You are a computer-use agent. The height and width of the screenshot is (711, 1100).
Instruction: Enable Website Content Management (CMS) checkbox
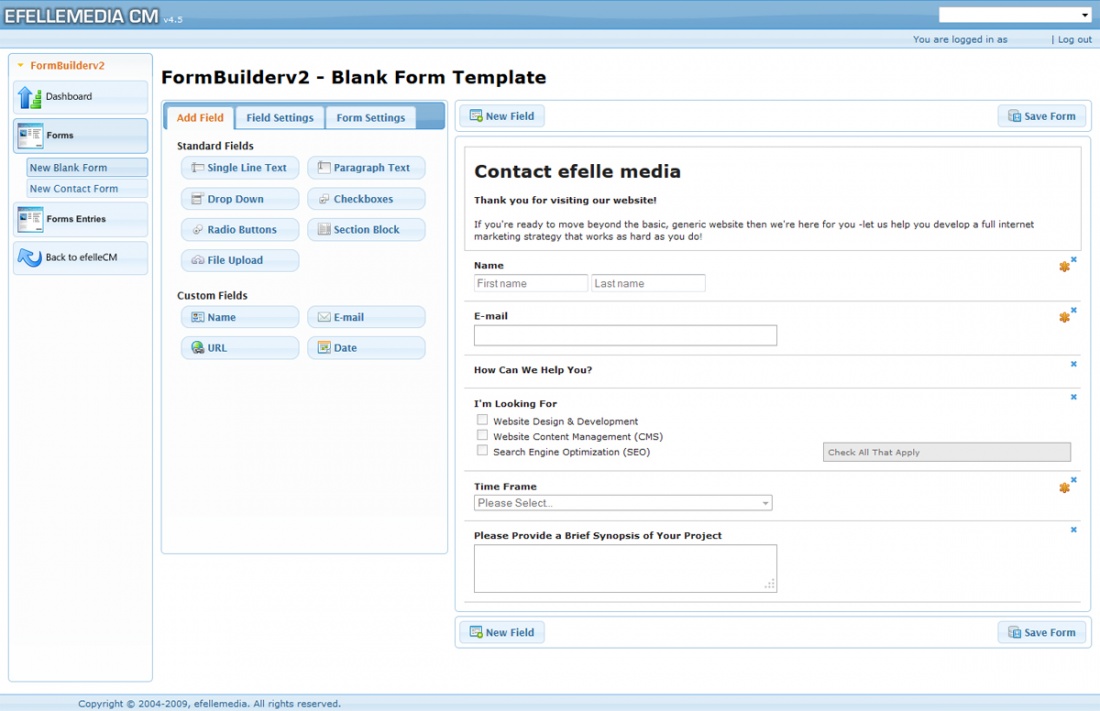click(481, 435)
